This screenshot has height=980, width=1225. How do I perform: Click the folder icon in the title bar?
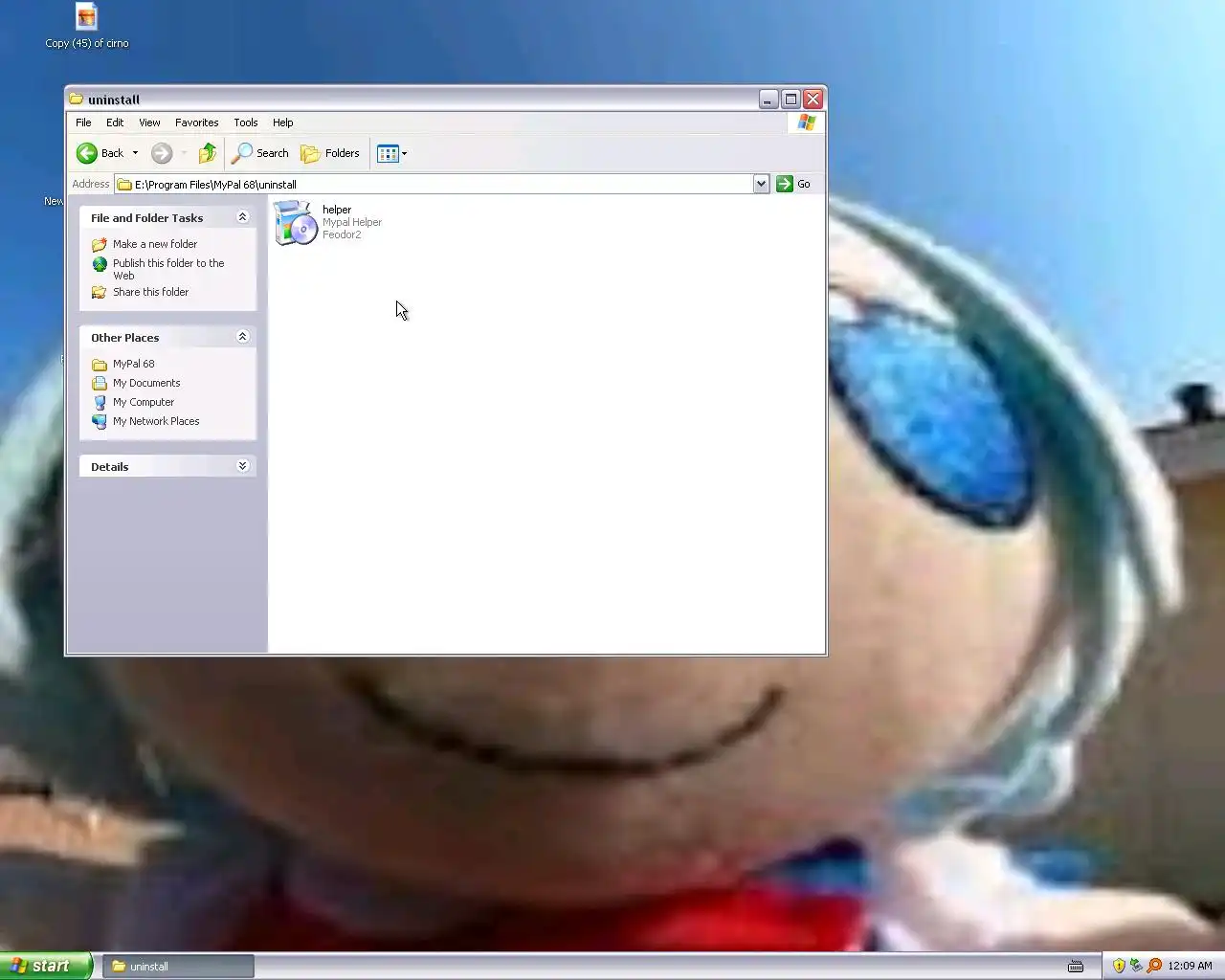[x=77, y=99]
